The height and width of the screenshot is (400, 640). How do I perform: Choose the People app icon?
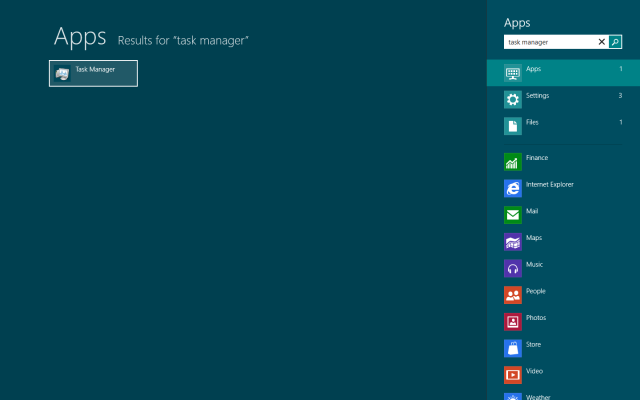tap(513, 295)
